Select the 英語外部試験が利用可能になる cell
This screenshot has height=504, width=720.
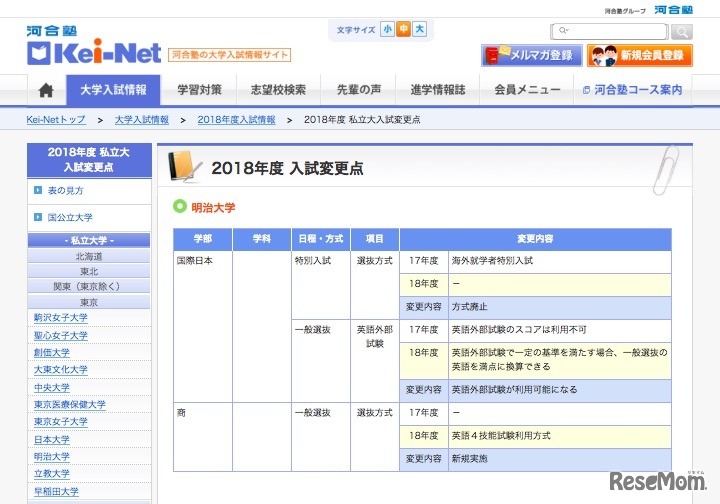(x=560, y=391)
